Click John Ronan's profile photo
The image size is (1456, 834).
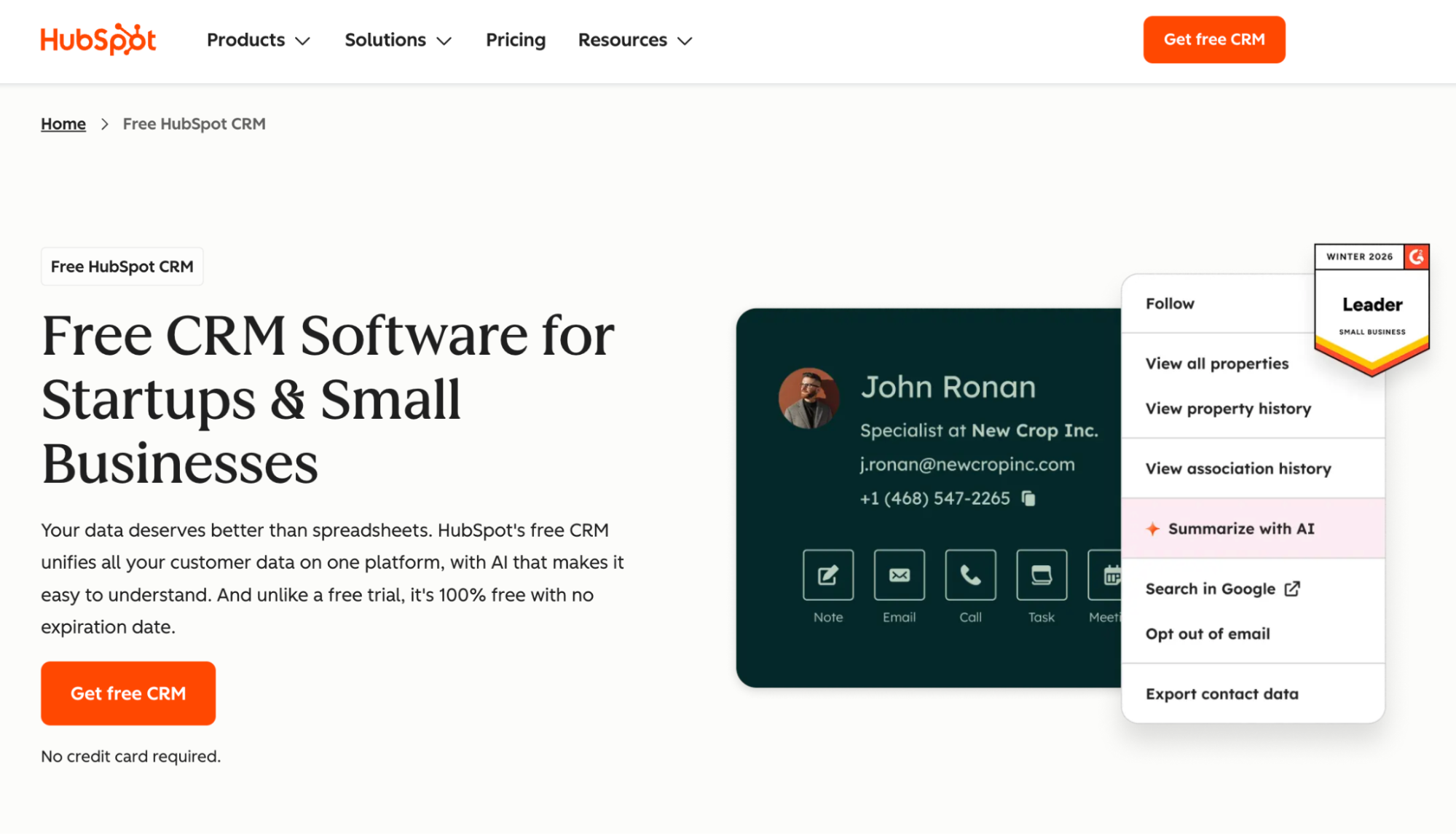tap(808, 398)
